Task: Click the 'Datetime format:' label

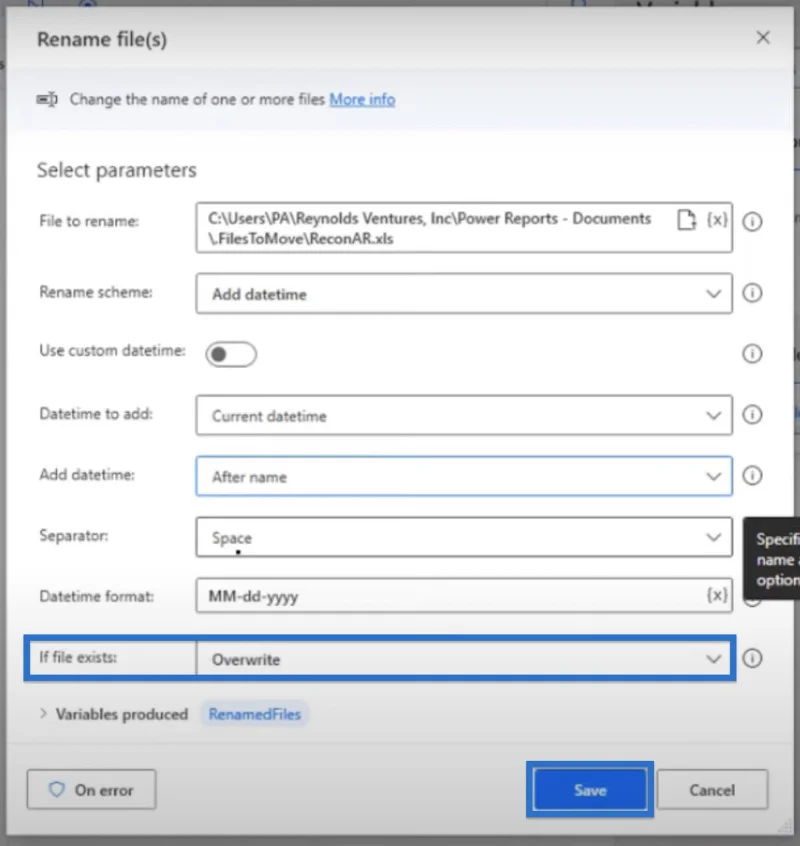Action: [x=97, y=596]
